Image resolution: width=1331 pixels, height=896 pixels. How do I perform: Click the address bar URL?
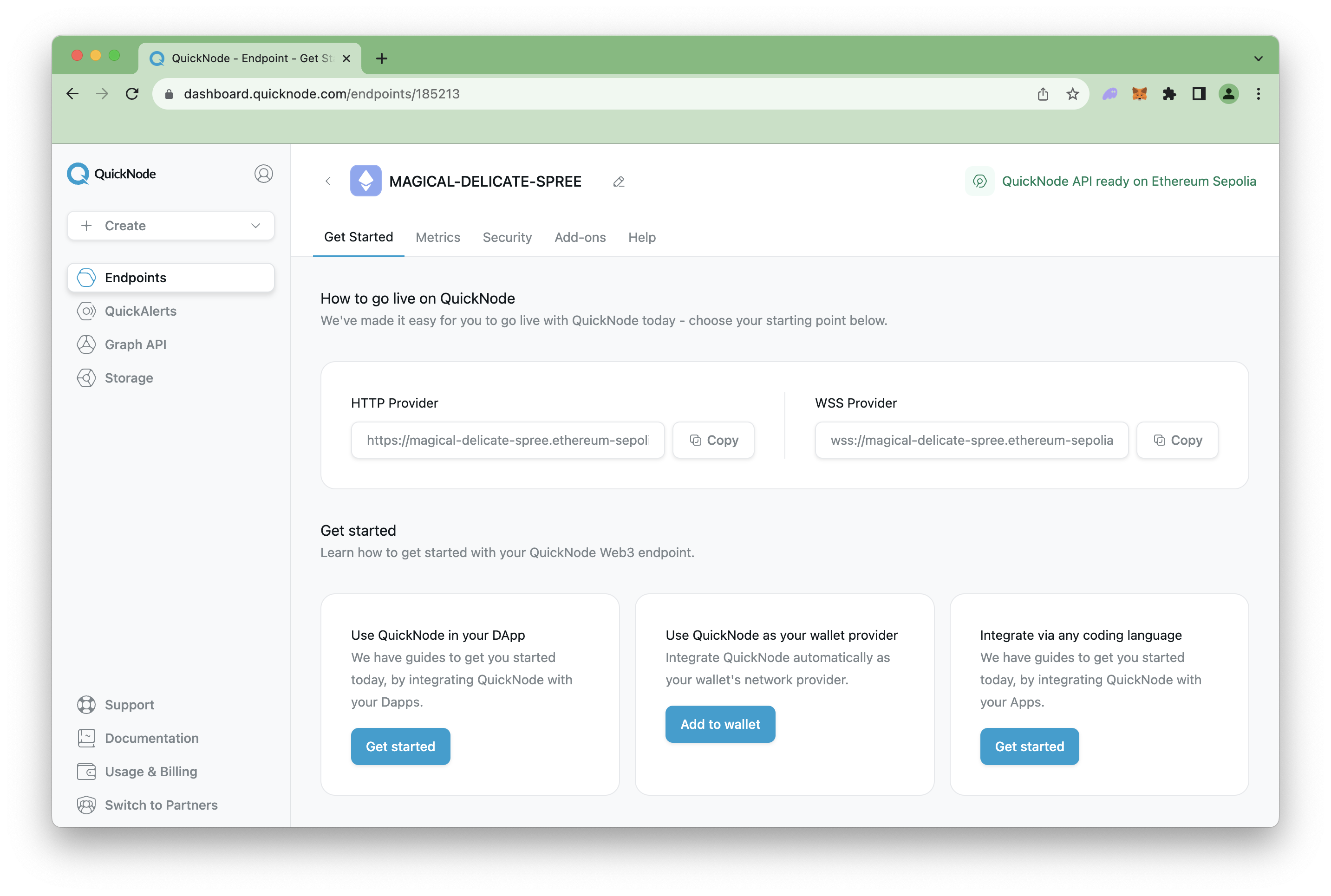click(321, 94)
